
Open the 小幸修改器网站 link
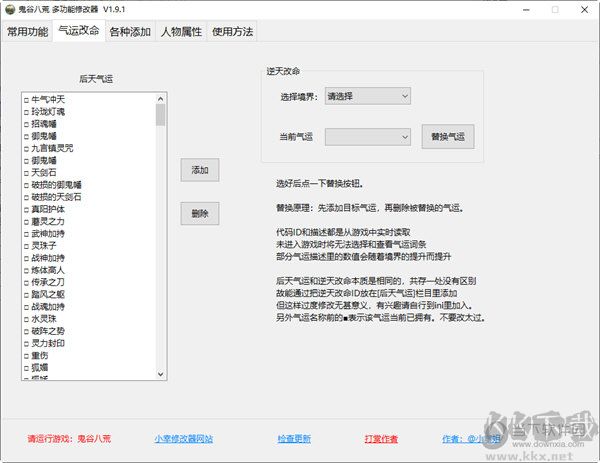click(183, 438)
